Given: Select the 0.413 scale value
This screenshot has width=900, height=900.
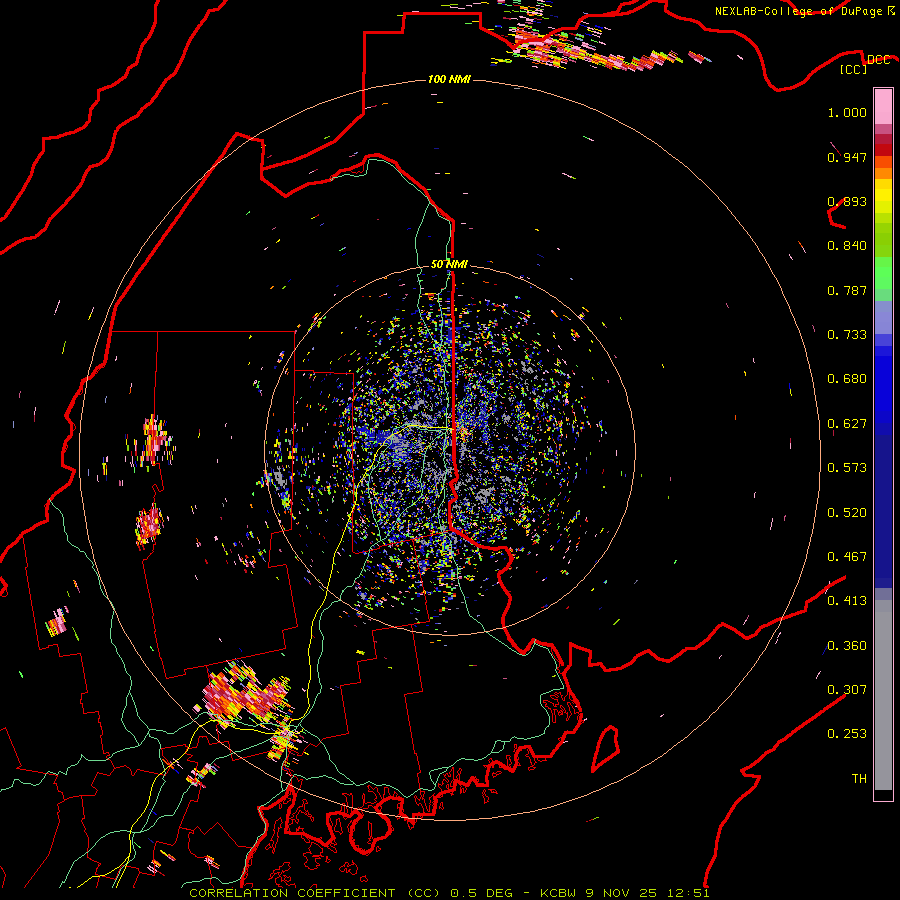Looking at the screenshot, I should (847, 601).
